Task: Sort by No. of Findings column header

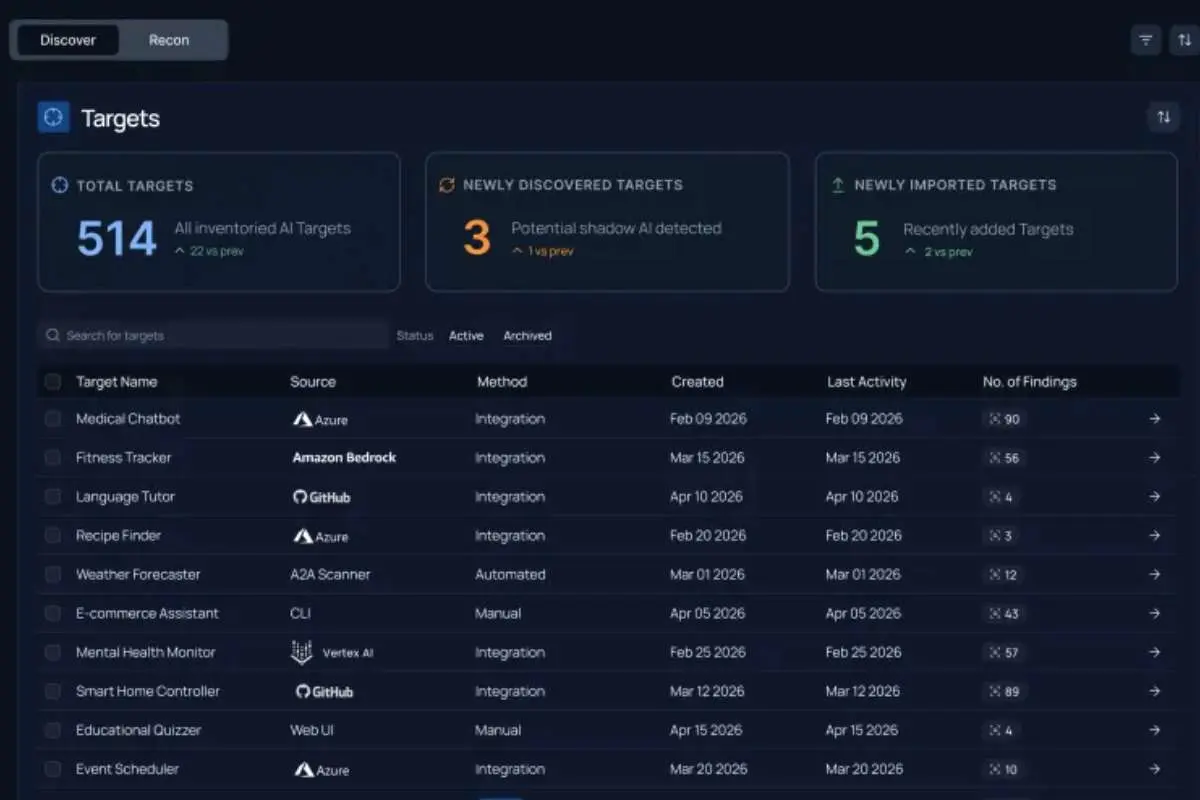Action: click(x=1030, y=382)
